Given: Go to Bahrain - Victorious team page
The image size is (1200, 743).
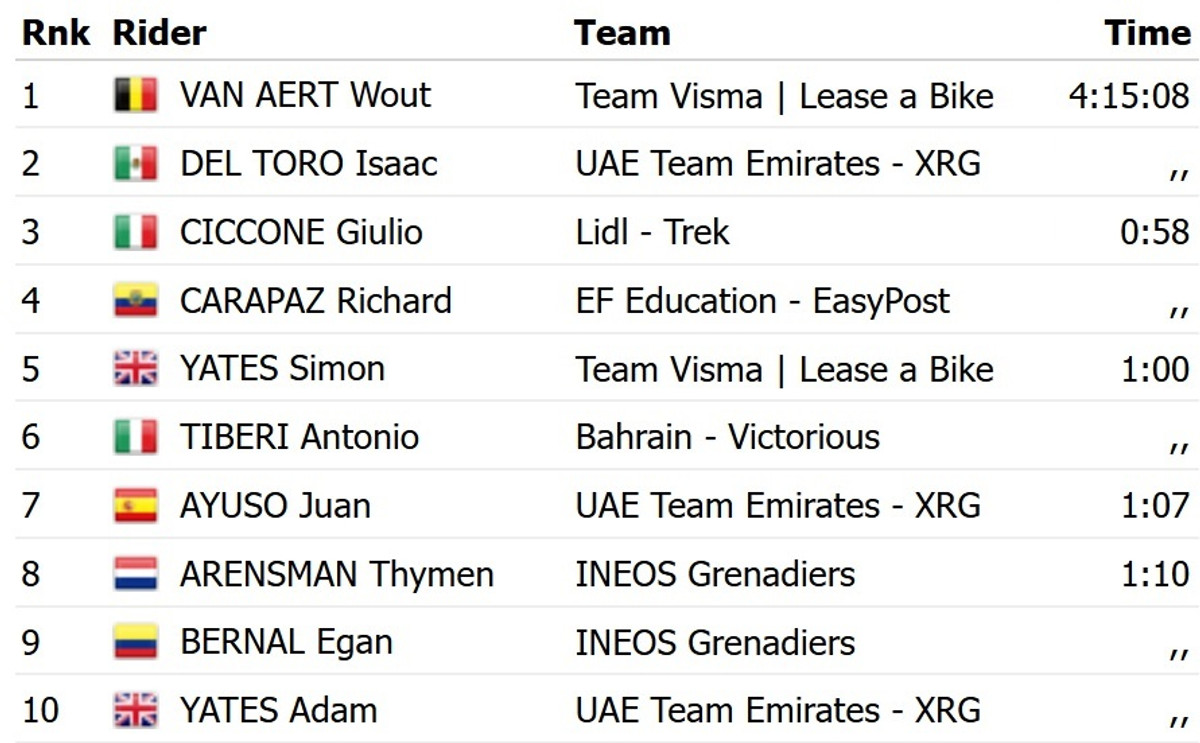Looking at the screenshot, I should pyautogui.click(x=727, y=437).
